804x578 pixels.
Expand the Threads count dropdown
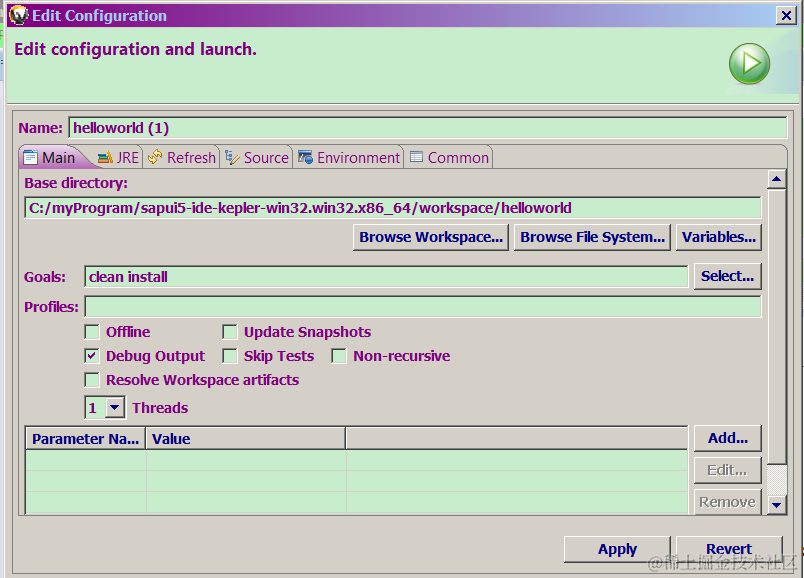coord(115,408)
